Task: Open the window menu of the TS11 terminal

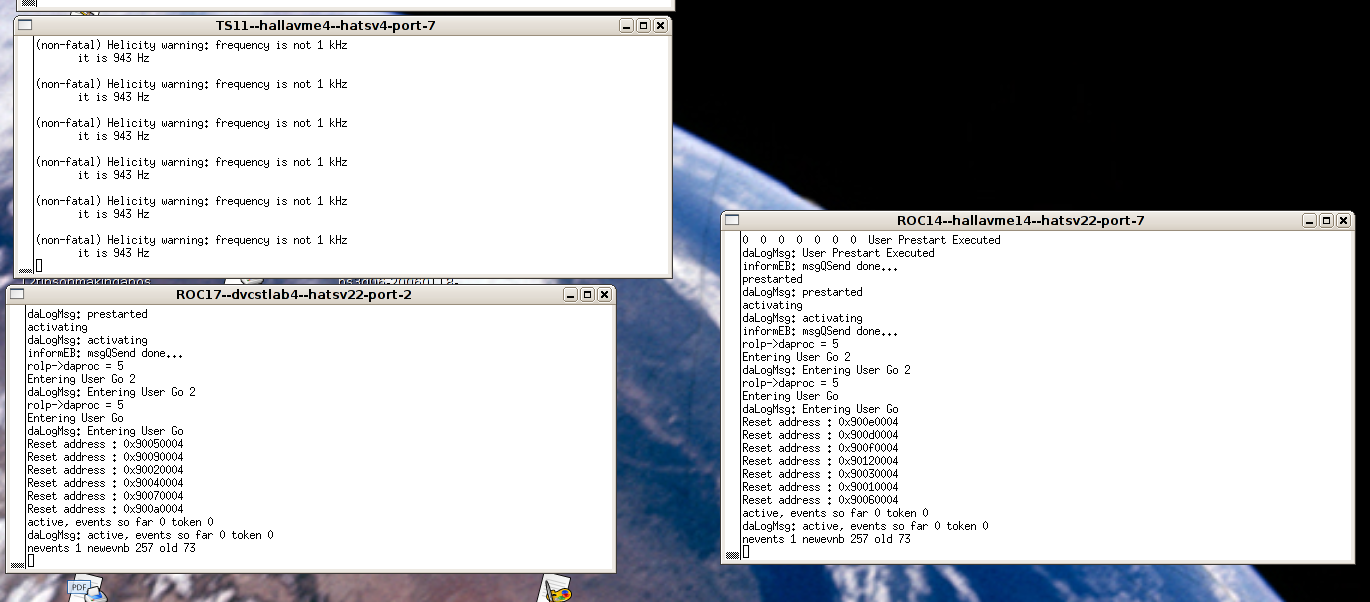Action: click(x=26, y=25)
